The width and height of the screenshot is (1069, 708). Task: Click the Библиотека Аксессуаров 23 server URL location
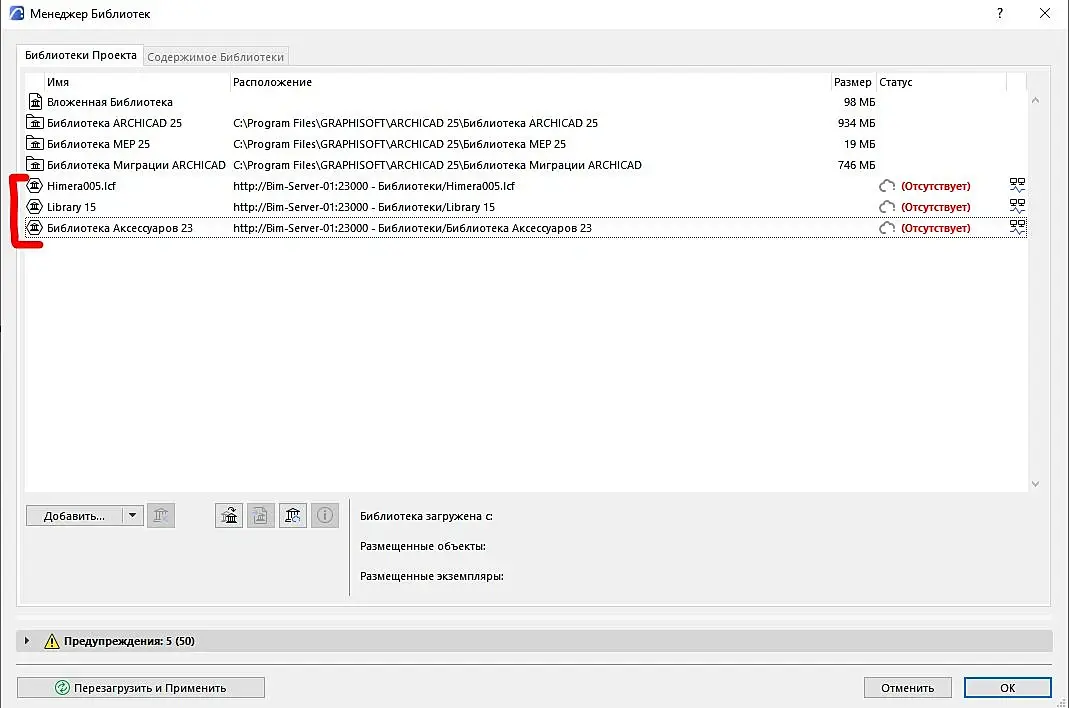pyautogui.click(x=412, y=228)
